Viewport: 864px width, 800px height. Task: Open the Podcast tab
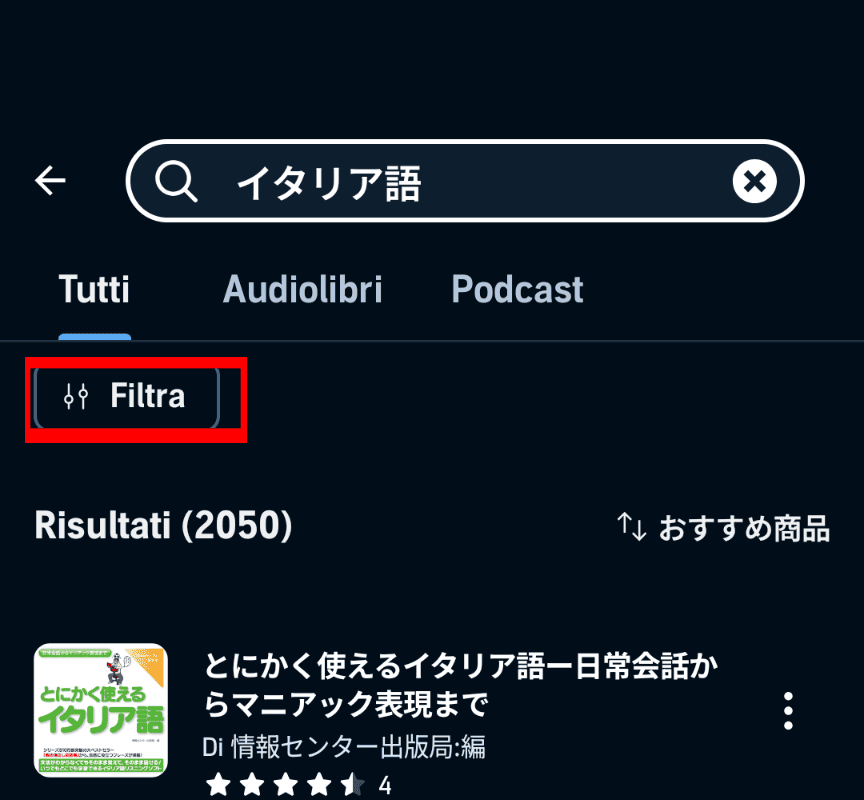[x=517, y=289]
